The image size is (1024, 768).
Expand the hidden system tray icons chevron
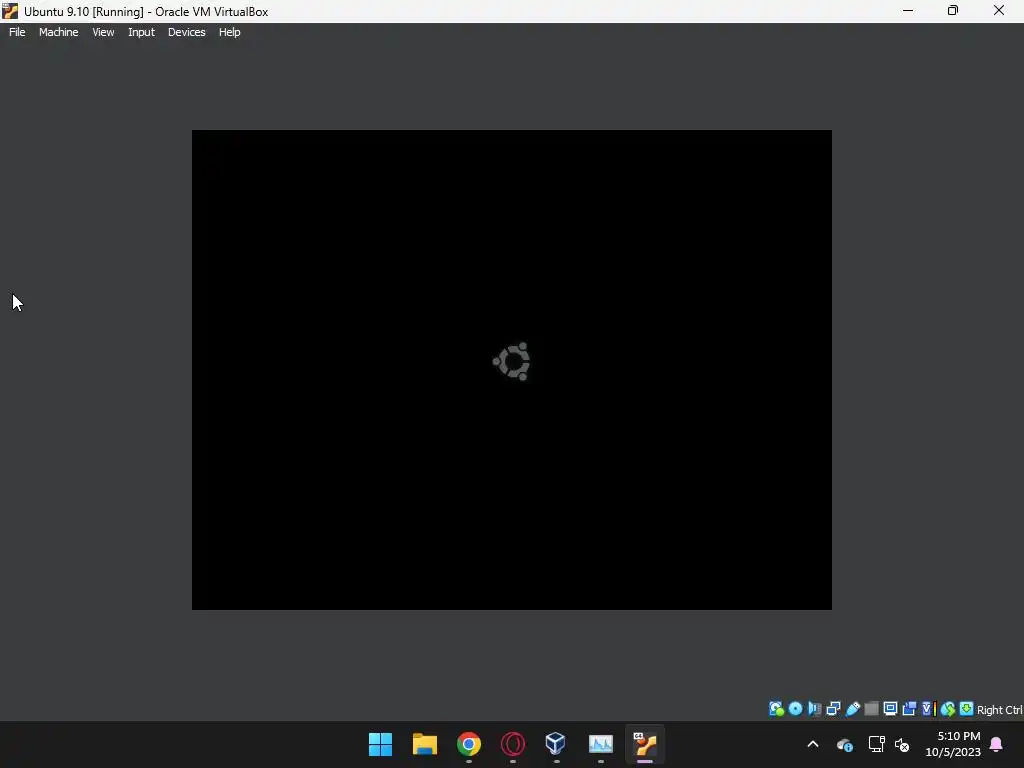(x=813, y=744)
